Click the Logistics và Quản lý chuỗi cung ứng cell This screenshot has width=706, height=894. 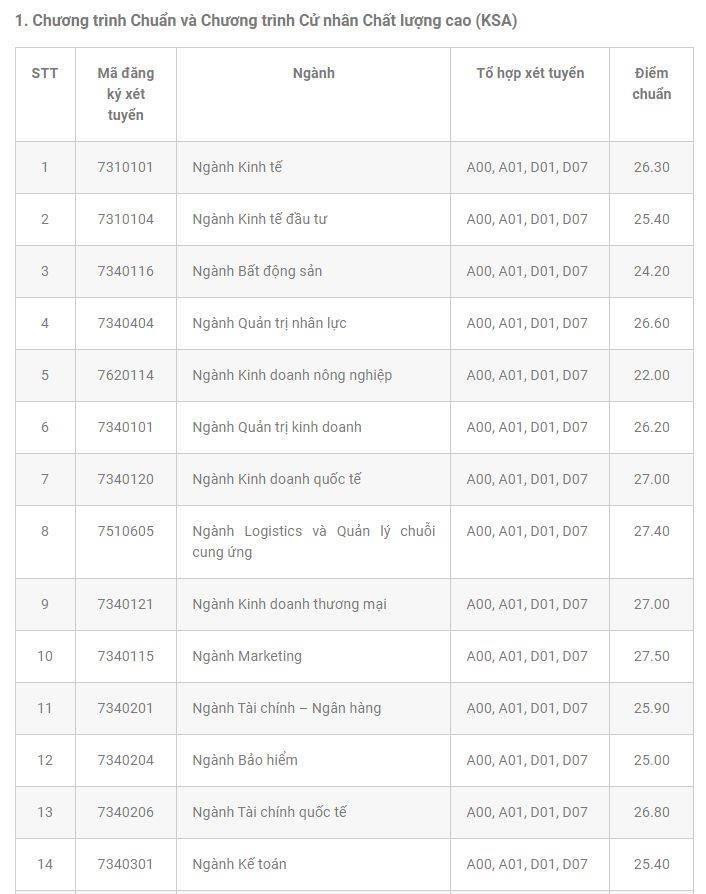(313, 541)
